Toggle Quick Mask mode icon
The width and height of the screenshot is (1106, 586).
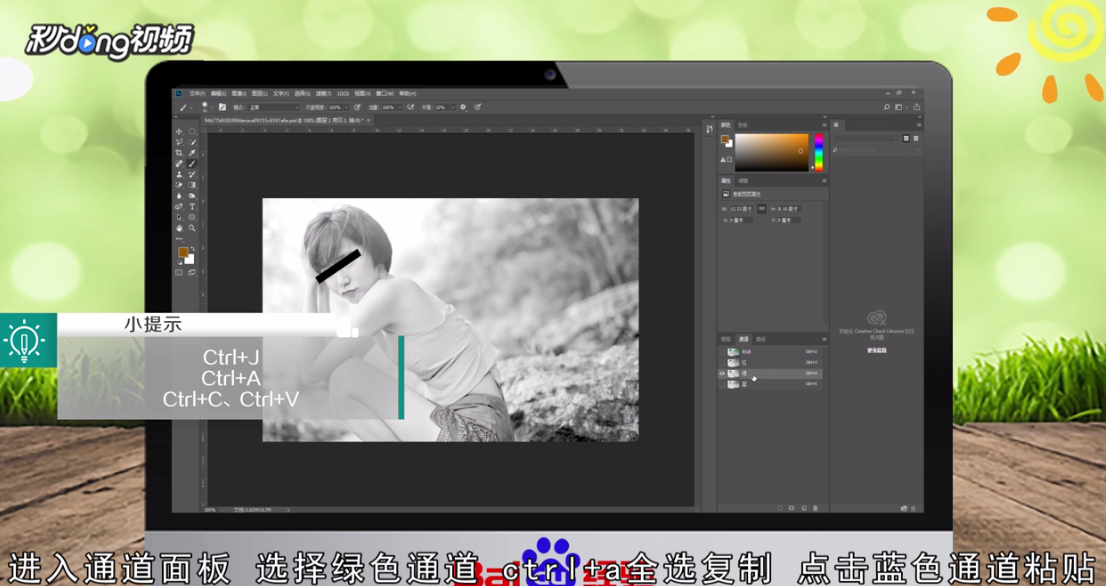tap(178, 272)
